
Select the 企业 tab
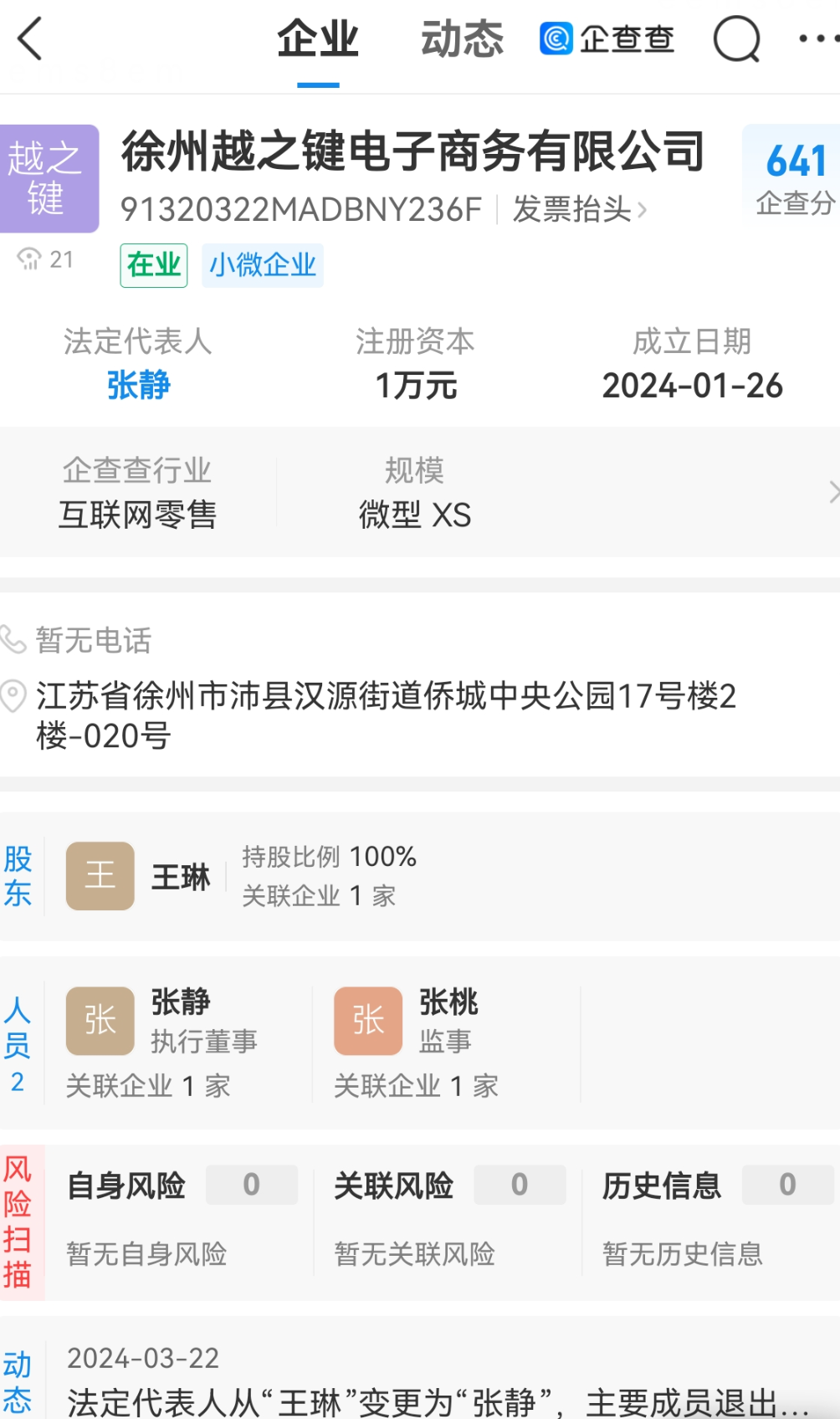(317, 38)
